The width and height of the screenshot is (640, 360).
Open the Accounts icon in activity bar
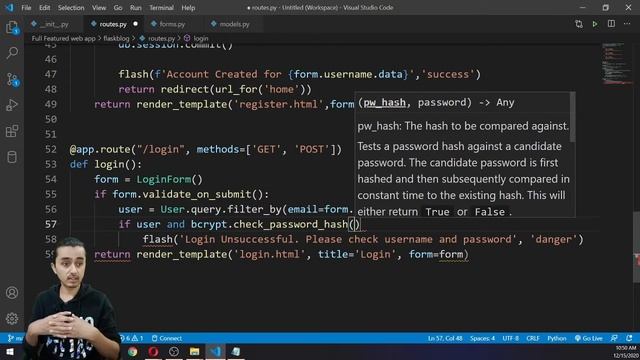point(12,293)
